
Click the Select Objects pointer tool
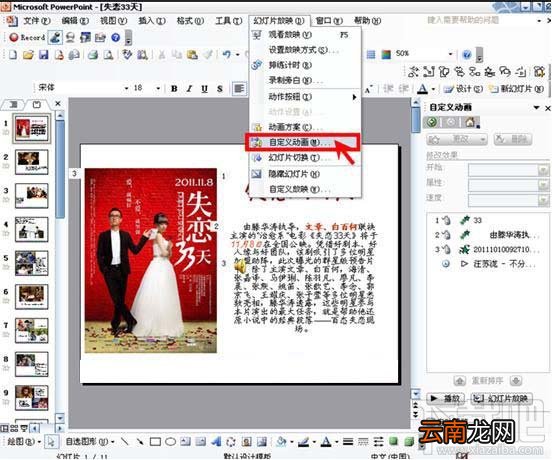(51, 441)
